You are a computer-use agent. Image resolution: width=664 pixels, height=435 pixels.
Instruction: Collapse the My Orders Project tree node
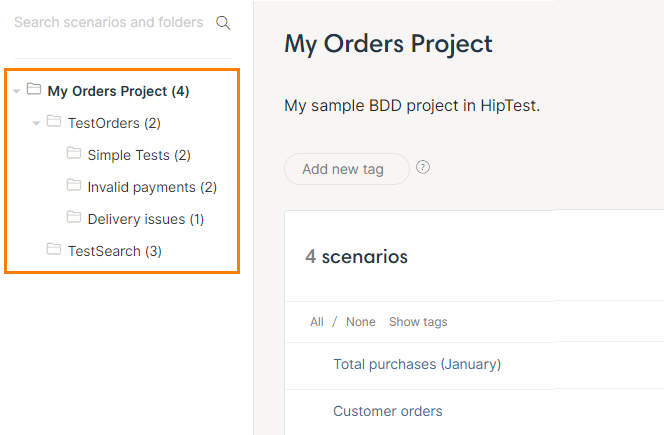[16, 92]
